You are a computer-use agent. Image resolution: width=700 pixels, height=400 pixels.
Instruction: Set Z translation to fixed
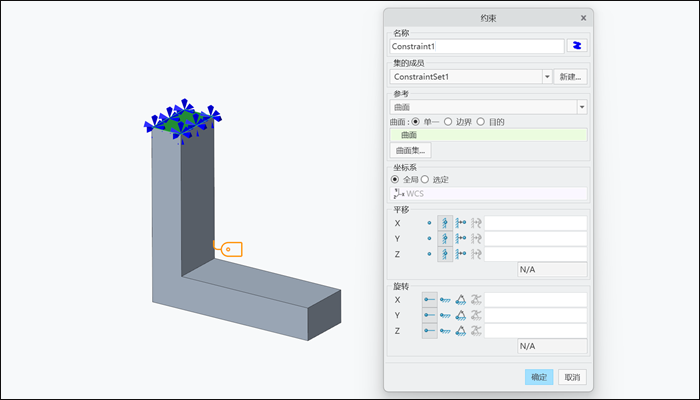tap(445, 254)
